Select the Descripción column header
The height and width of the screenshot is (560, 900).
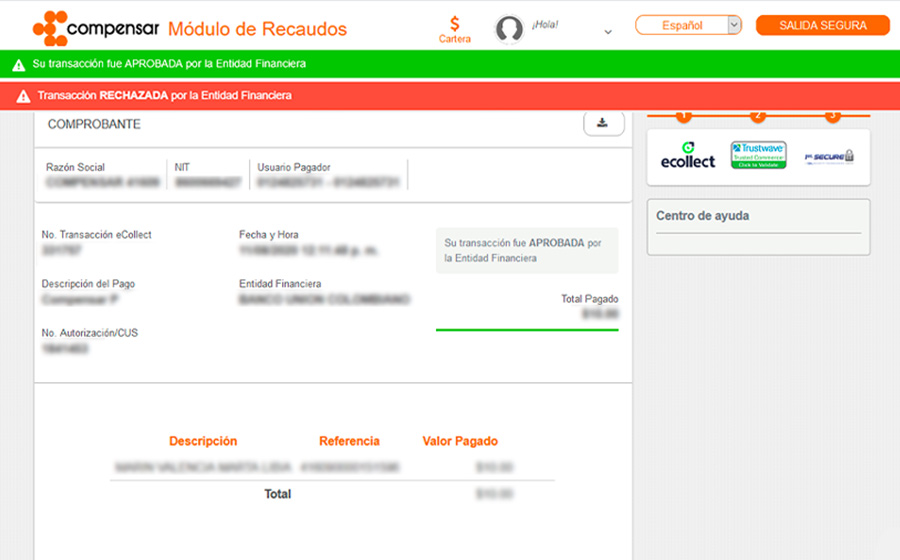[x=203, y=441]
